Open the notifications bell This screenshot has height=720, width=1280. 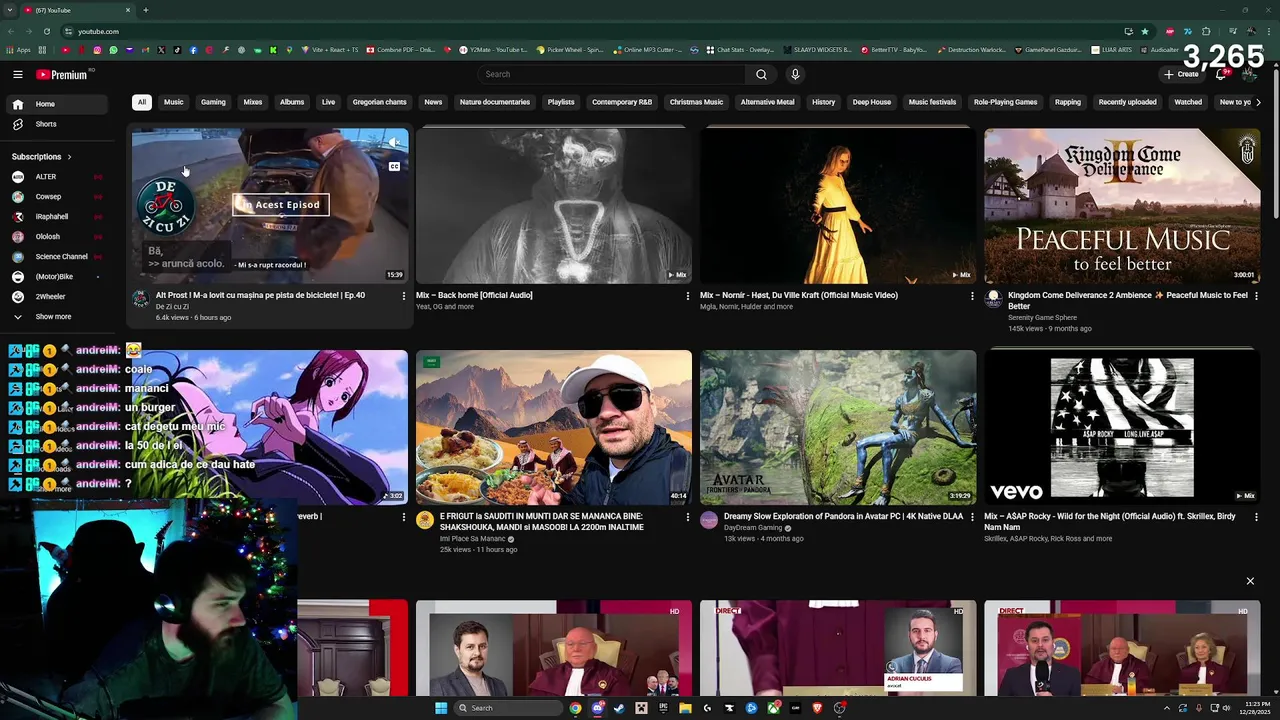tap(1221, 74)
